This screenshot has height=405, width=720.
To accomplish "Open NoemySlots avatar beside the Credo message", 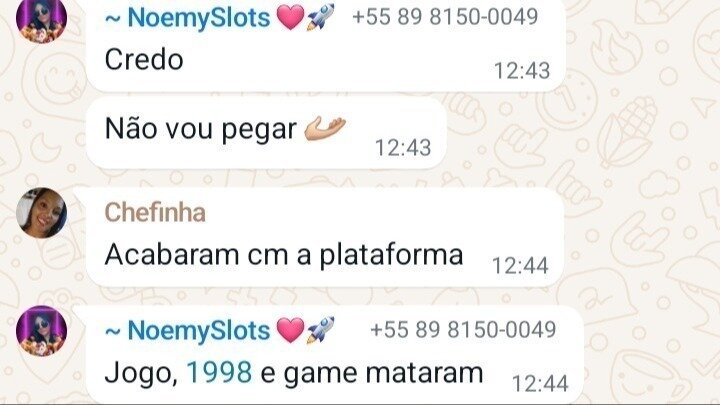I will coord(41,18).
